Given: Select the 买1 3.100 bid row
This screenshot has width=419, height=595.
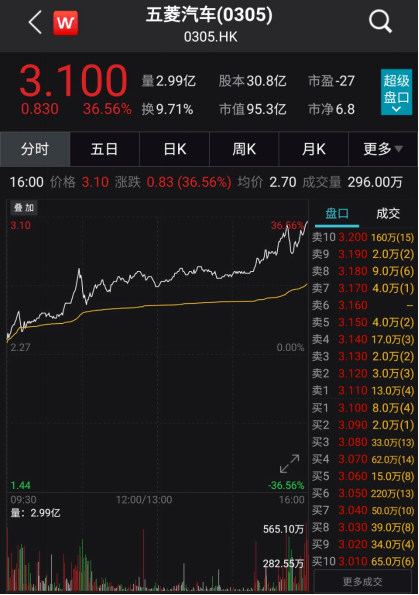Looking at the screenshot, I should tap(363, 408).
